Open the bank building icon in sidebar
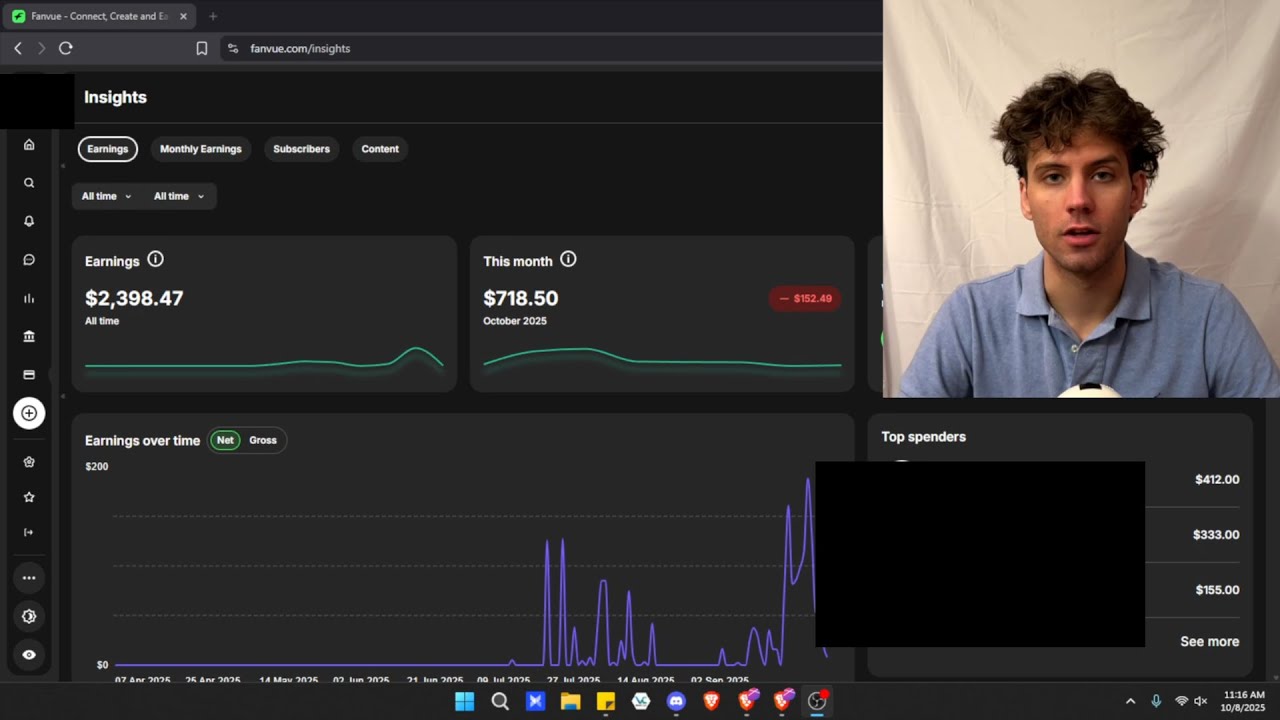 29,336
